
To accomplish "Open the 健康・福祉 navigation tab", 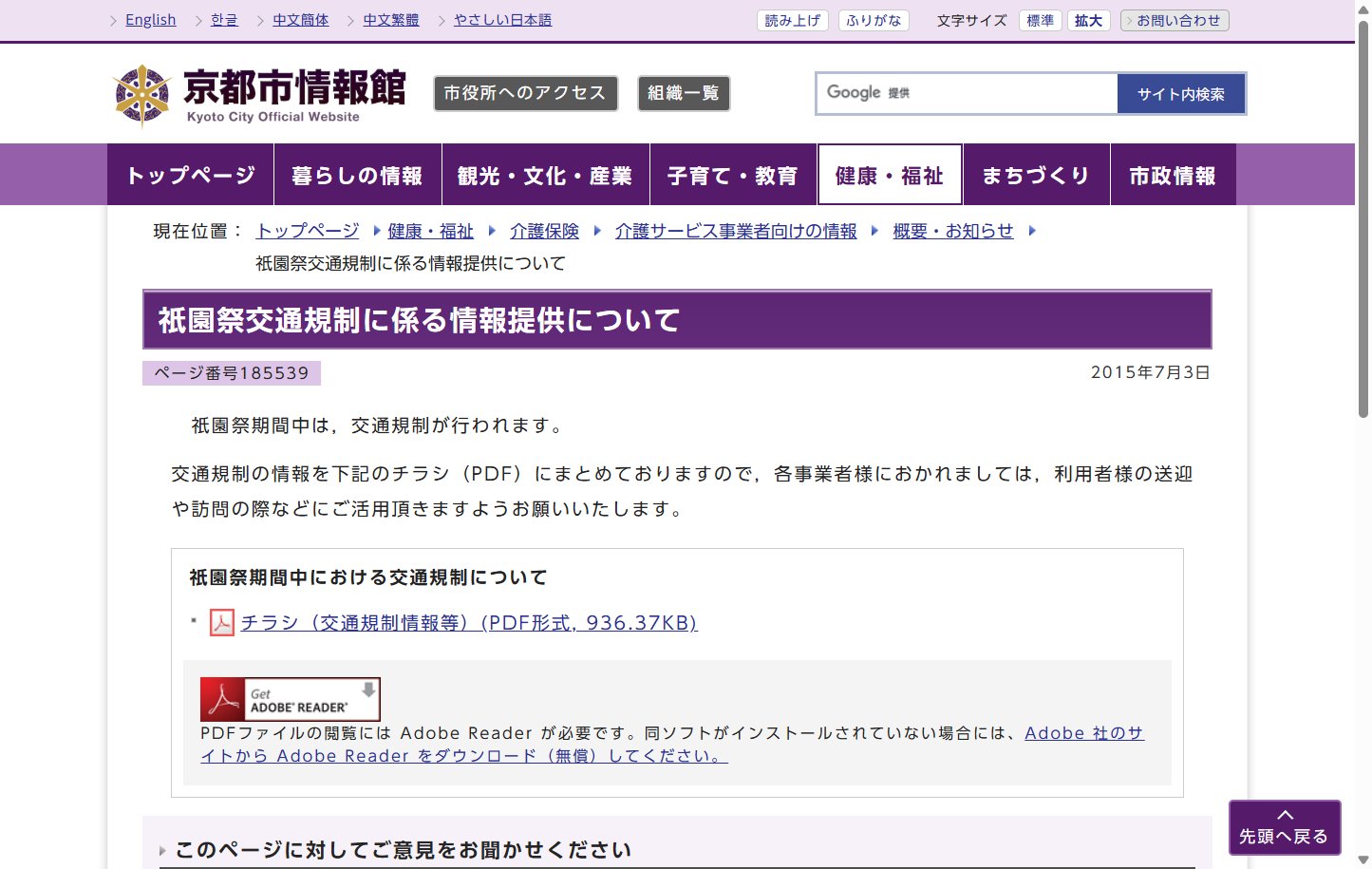I will click(x=890, y=175).
